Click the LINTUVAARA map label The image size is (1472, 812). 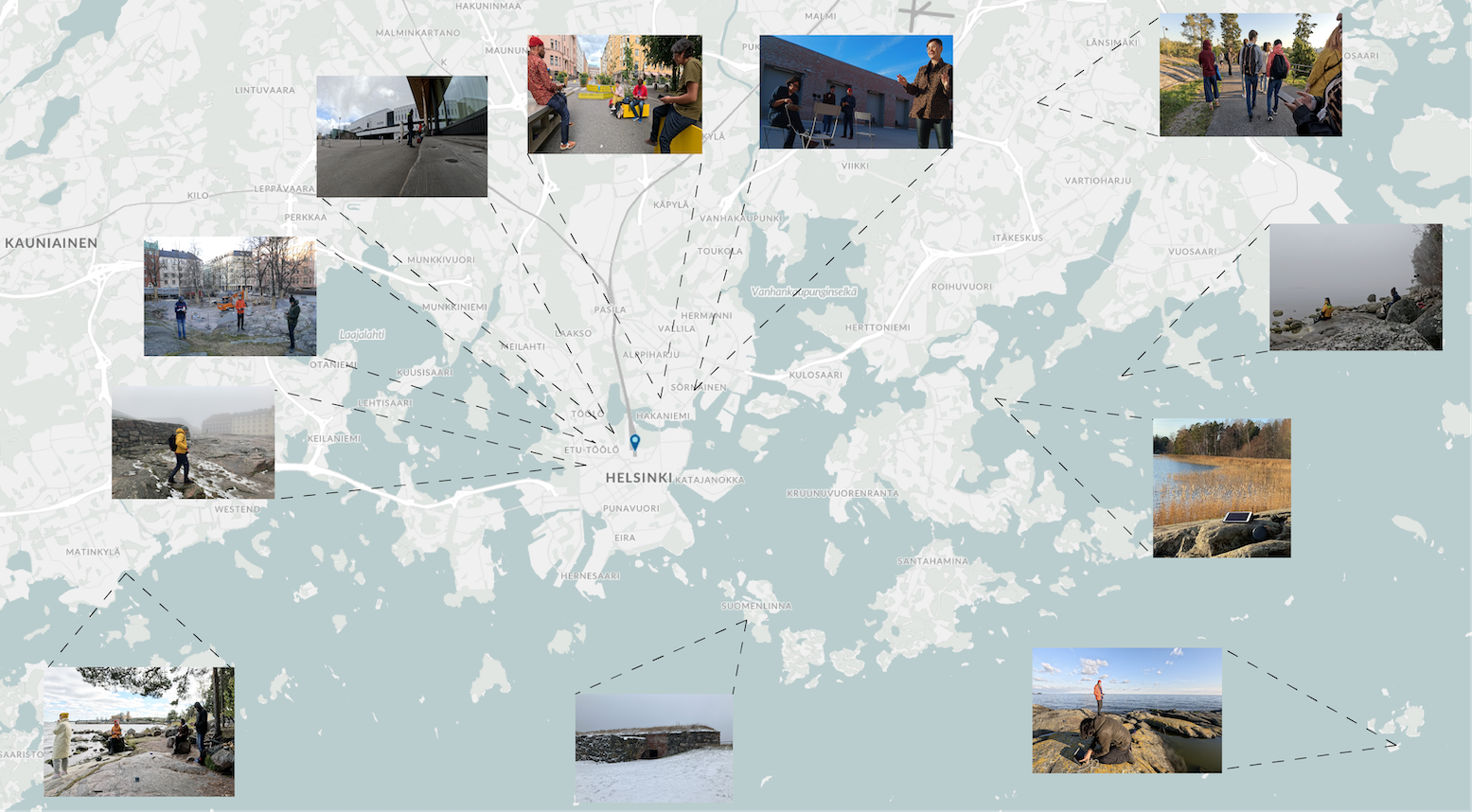265,90
